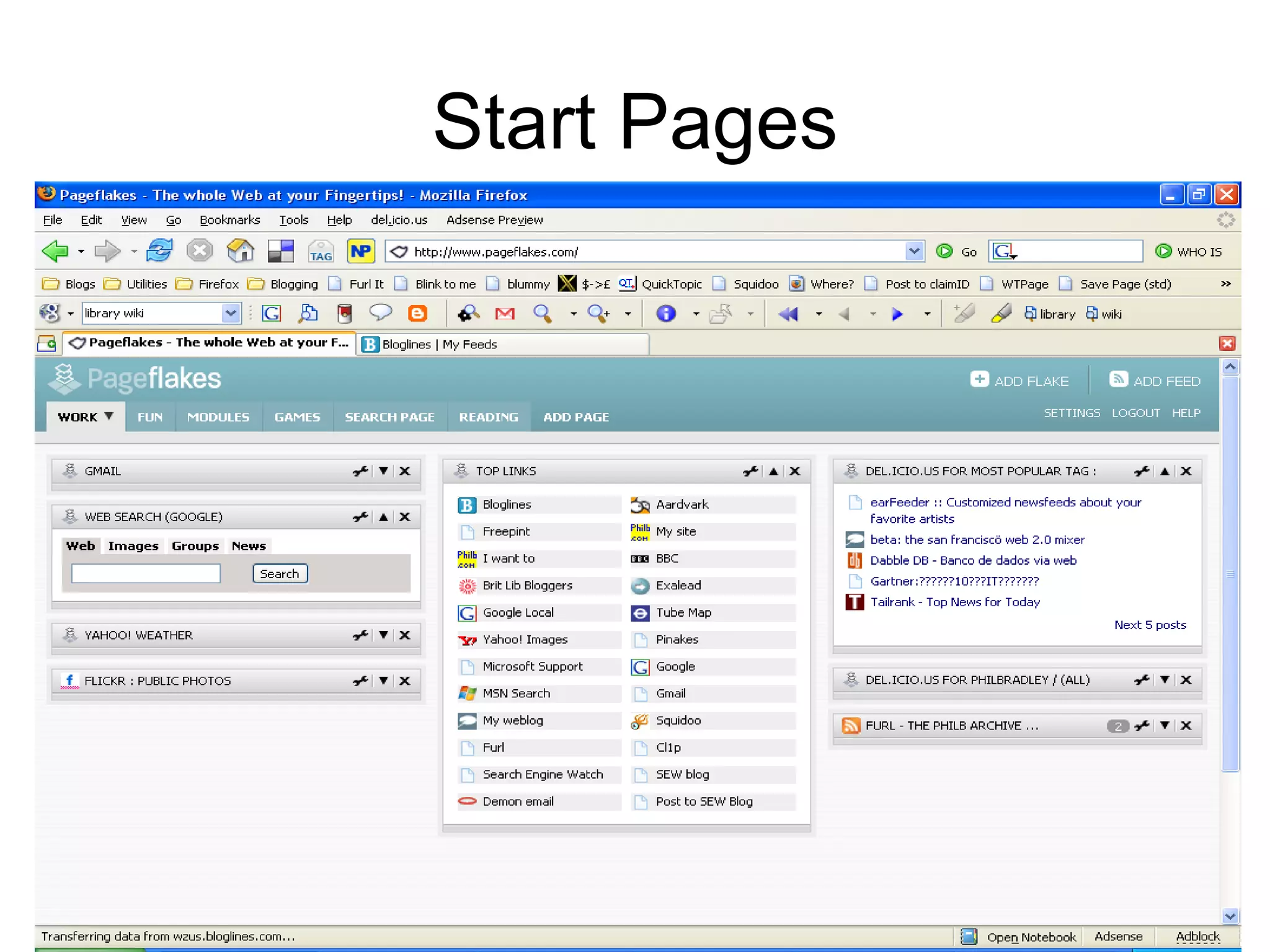Image resolution: width=1270 pixels, height=952 pixels.
Task: Open the WORK page tab dropdown arrow
Action: click(109, 416)
